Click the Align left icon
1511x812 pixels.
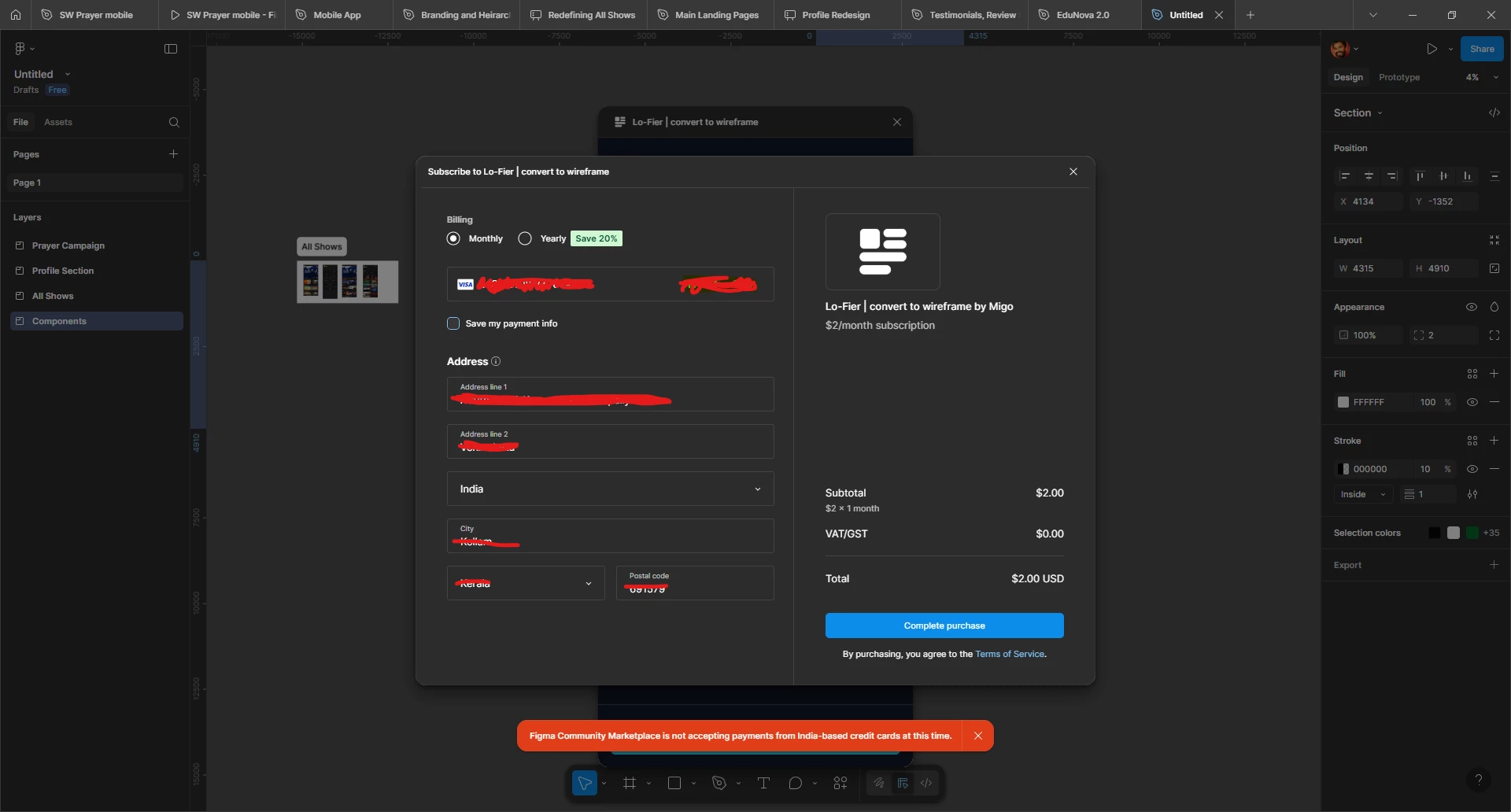1345,176
